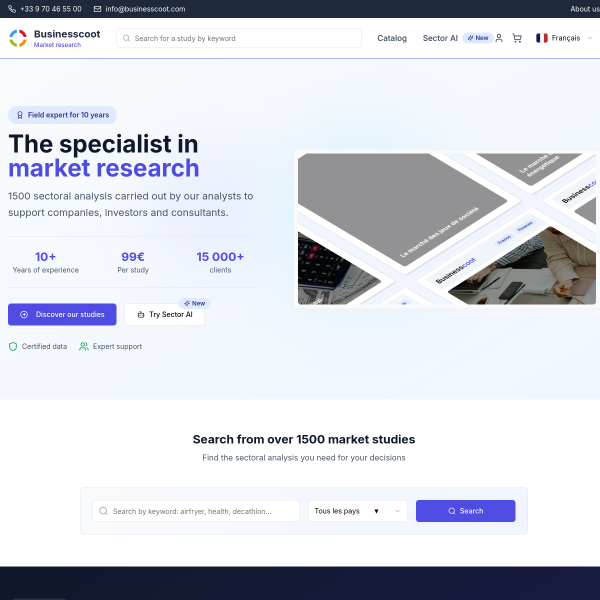Focus the Search for a study by keyword field
This screenshot has width=600, height=600.
pos(239,38)
